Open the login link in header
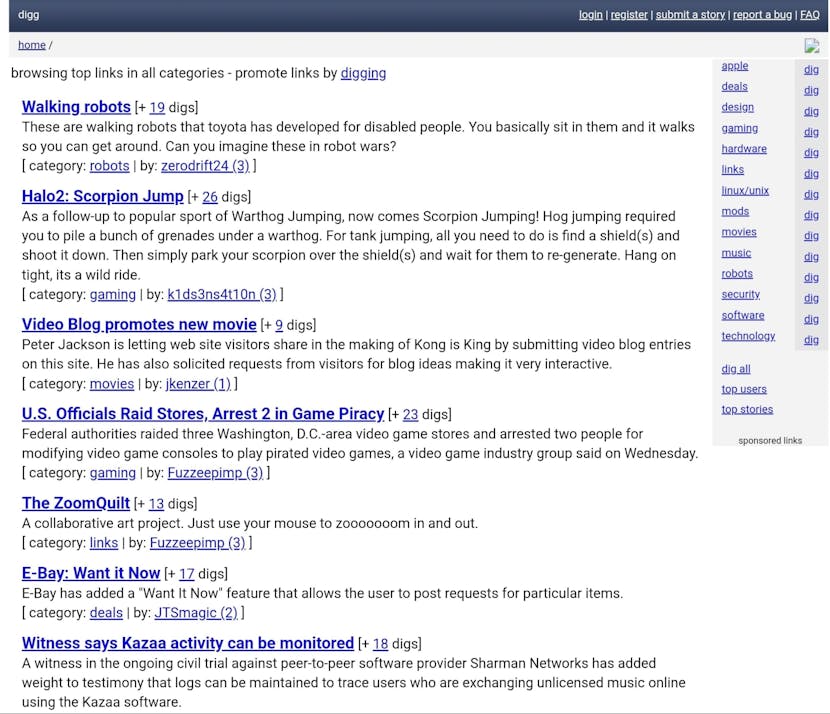This screenshot has height=714, width=830. 590,15
